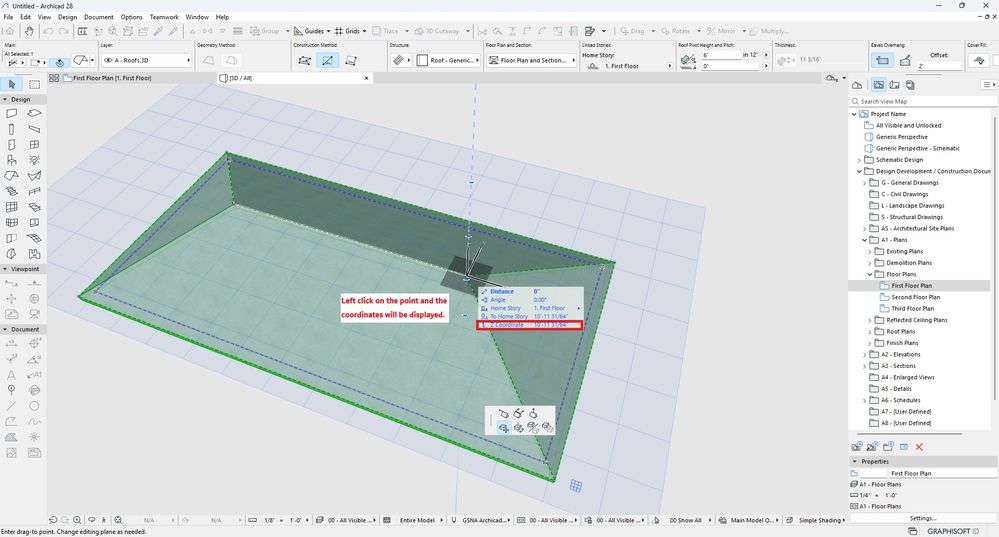This screenshot has width=999, height=537.
Task: Select Second Floor Plan in view map
Action: tap(915, 297)
